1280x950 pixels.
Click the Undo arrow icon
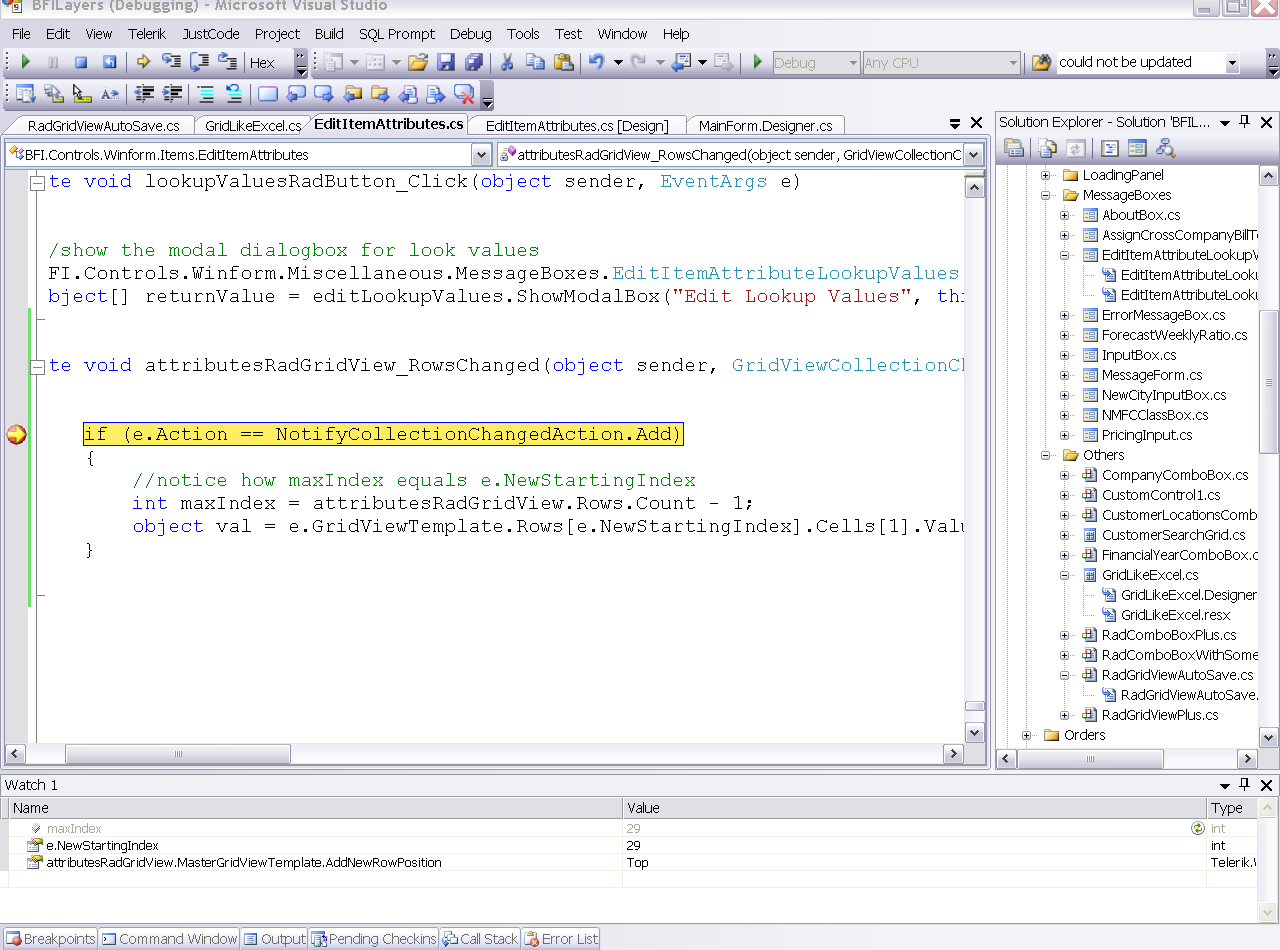pos(596,62)
